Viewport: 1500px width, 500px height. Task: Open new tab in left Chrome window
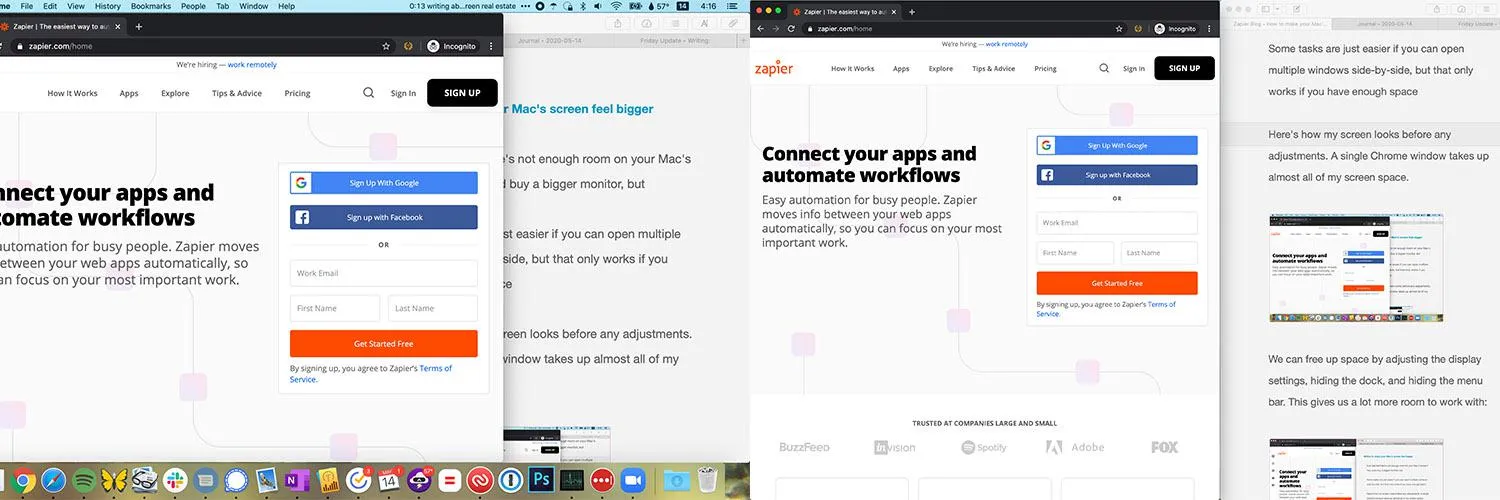(x=138, y=27)
